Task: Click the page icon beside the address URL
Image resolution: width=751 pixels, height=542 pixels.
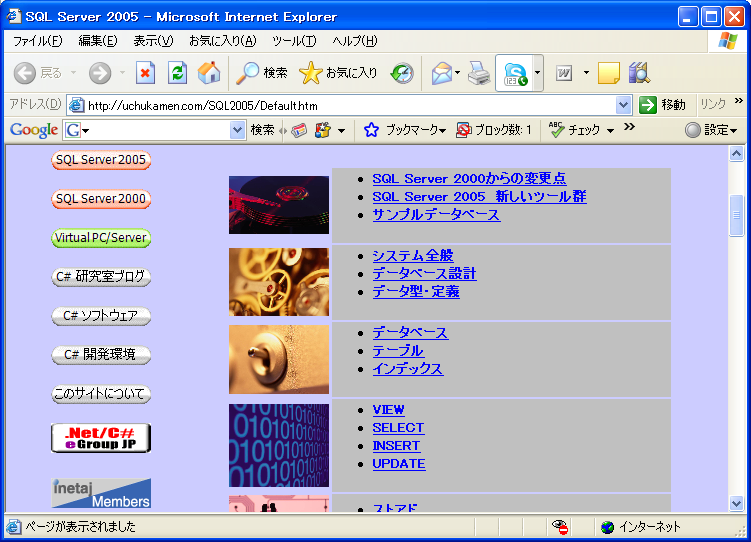Action: 77,105
